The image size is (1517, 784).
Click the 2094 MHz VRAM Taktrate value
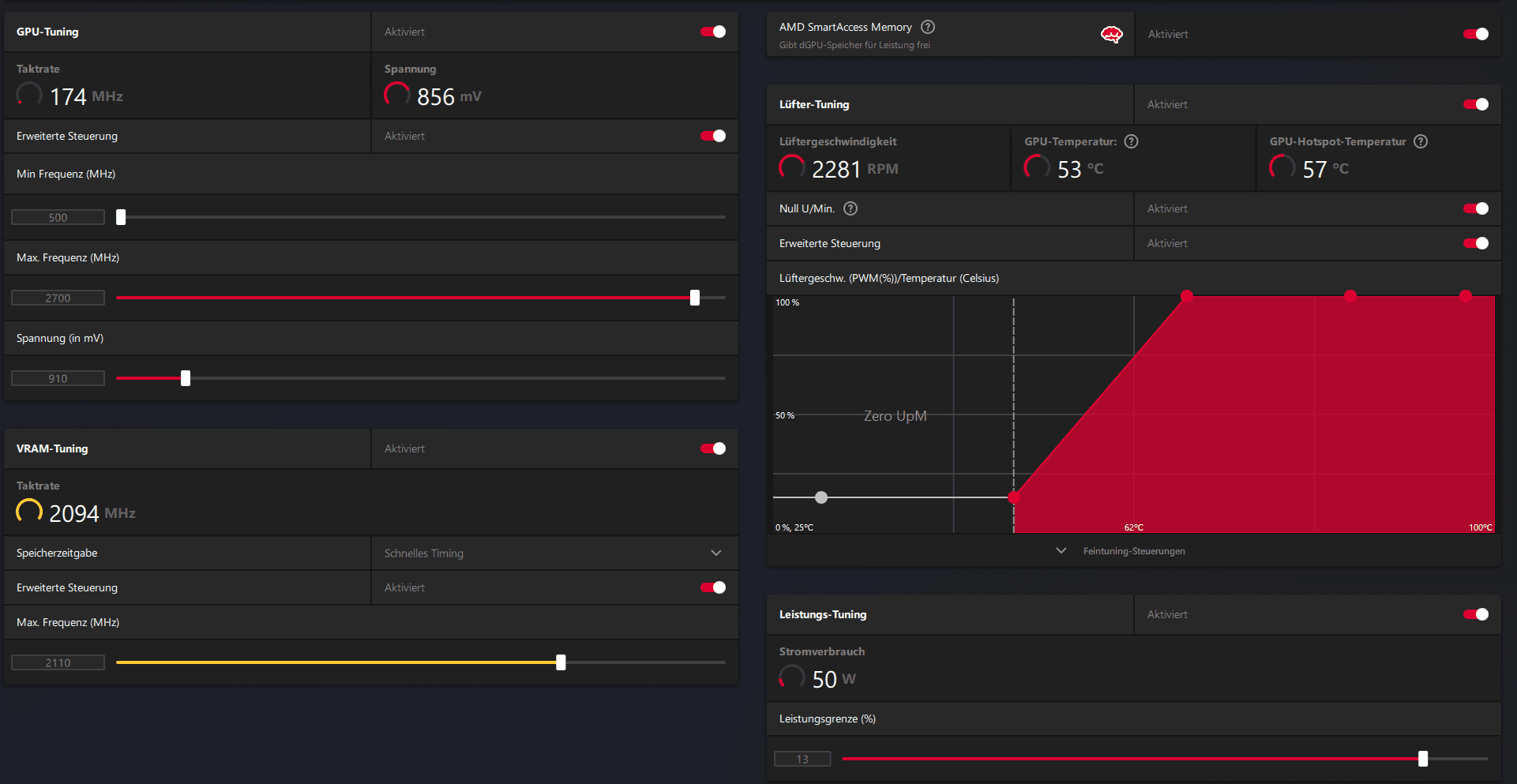click(x=92, y=513)
